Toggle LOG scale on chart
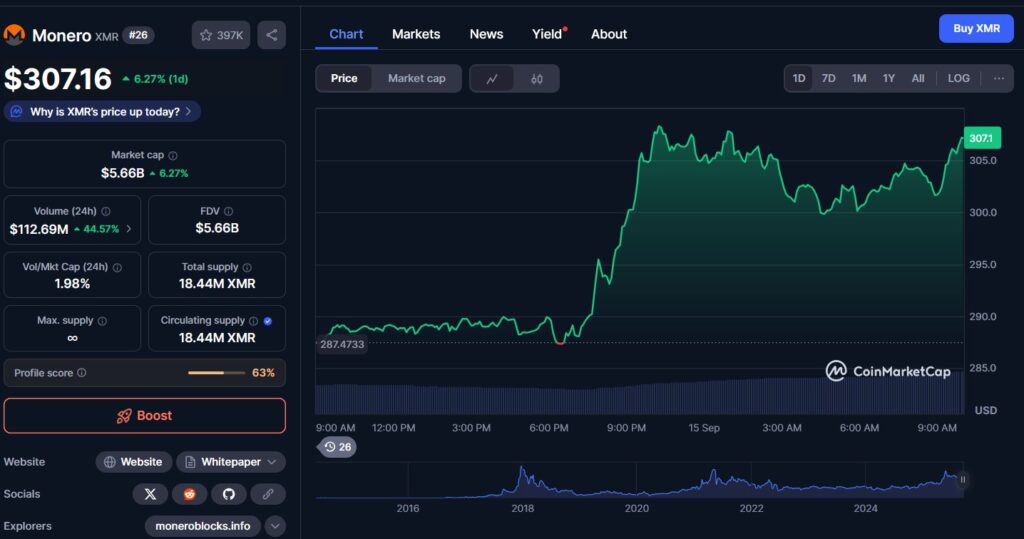The height and width of the screenshot is (539, 1024). tap(959, 78)
